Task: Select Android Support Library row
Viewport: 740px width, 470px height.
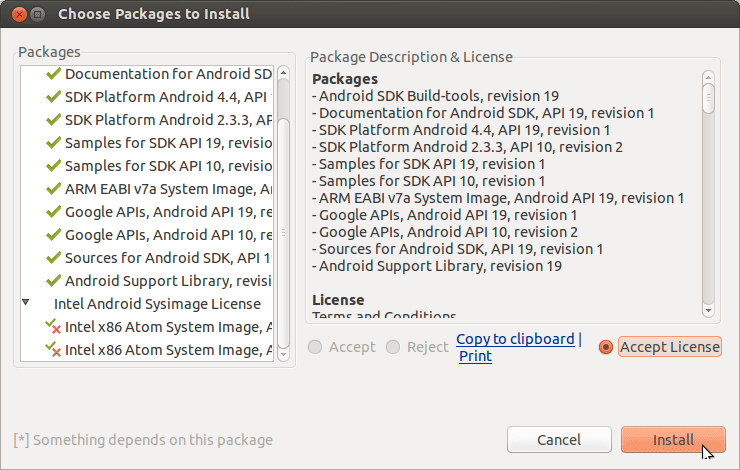Action: click(x=147, y=281)
